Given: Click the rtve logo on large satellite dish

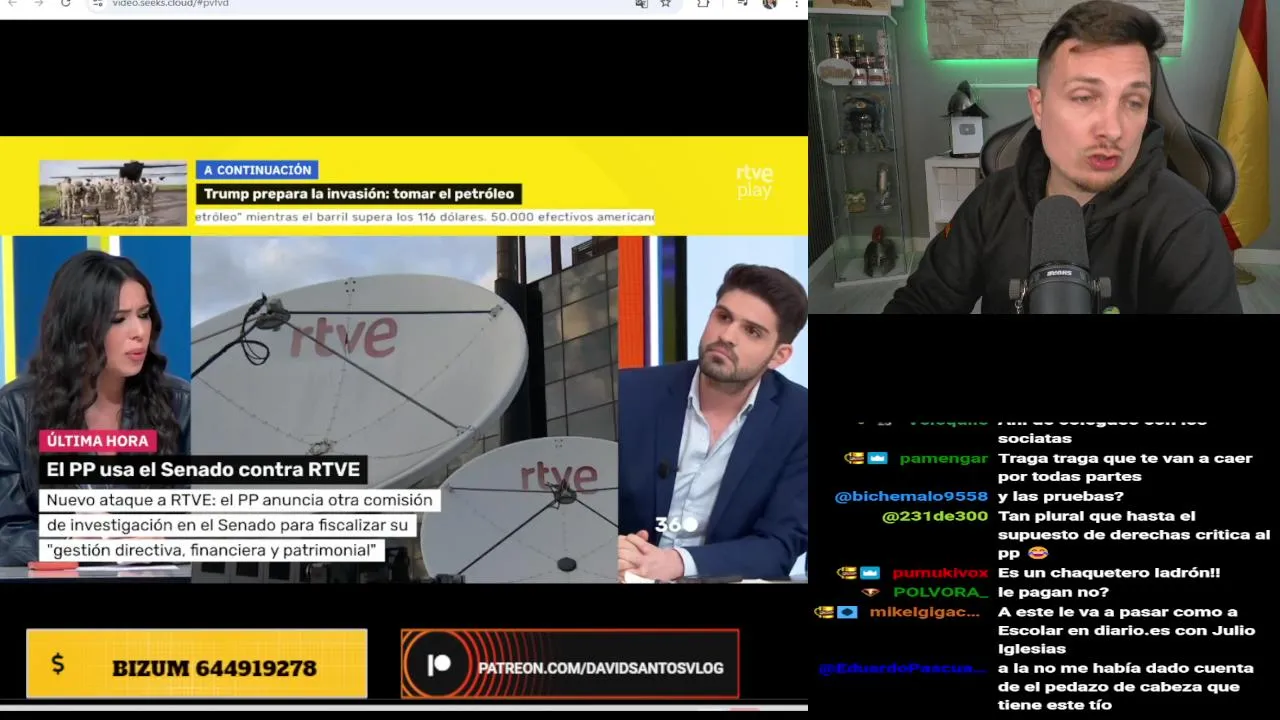Looking at the screenshot, I should pos(344,338).
